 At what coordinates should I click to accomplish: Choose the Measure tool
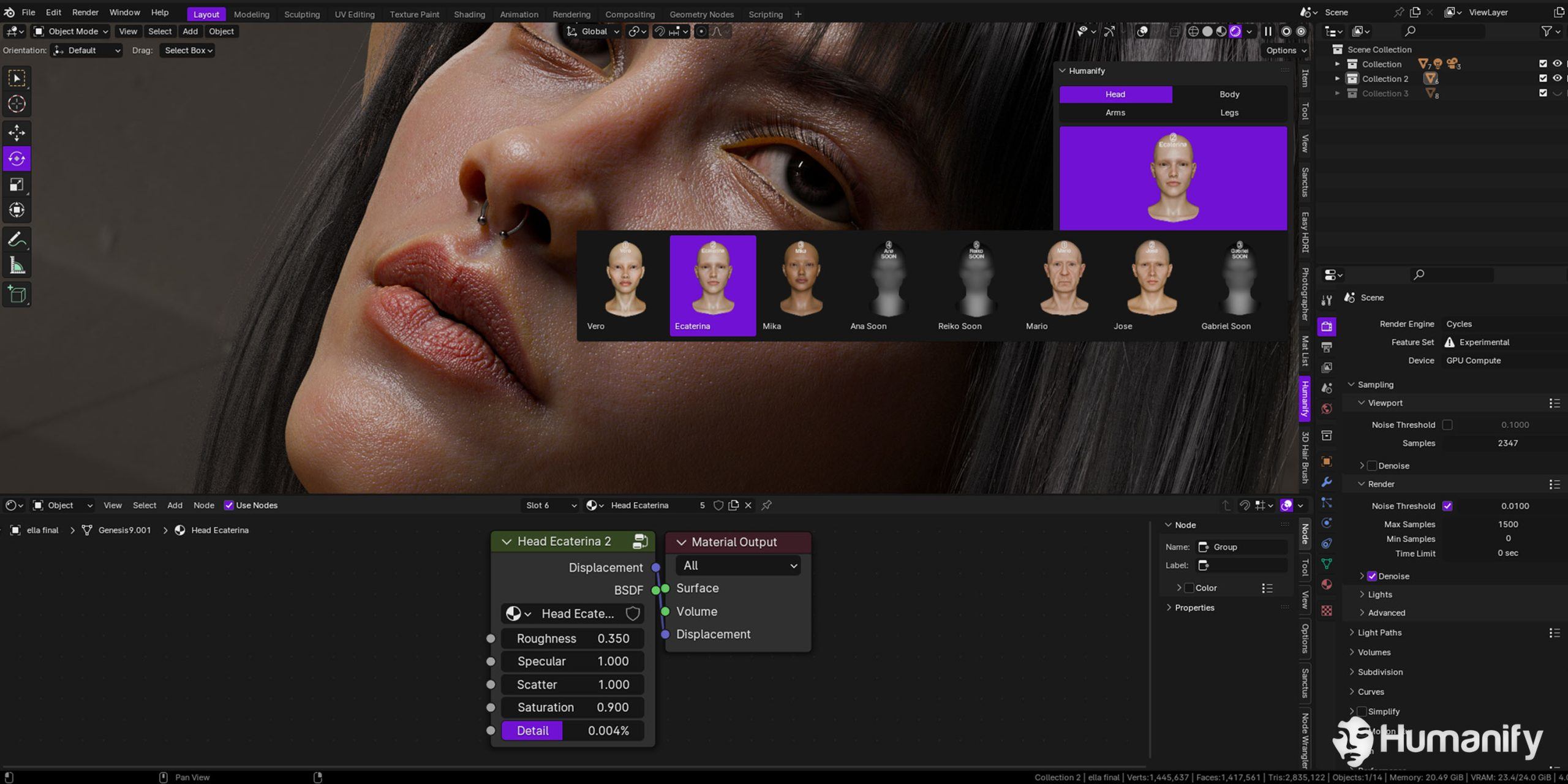(x=17, y=266)
